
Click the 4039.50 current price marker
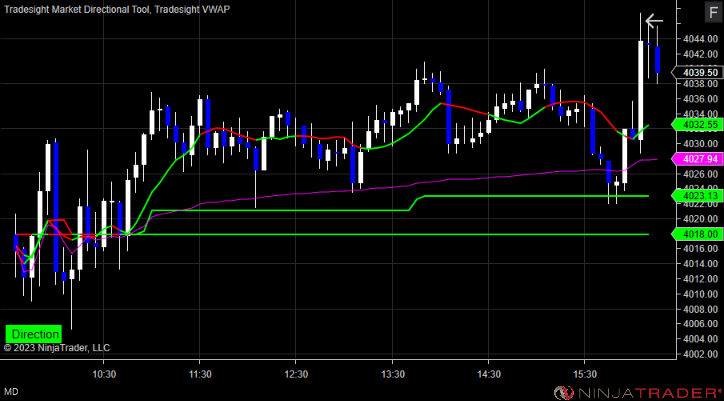698,73
